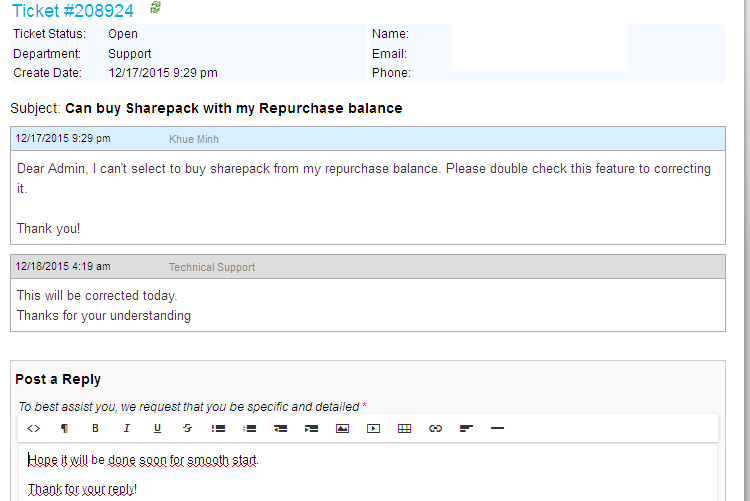Screen dimensions: 750x501
Task: Apply strikethrough to reply text
Action: (188, 428)
